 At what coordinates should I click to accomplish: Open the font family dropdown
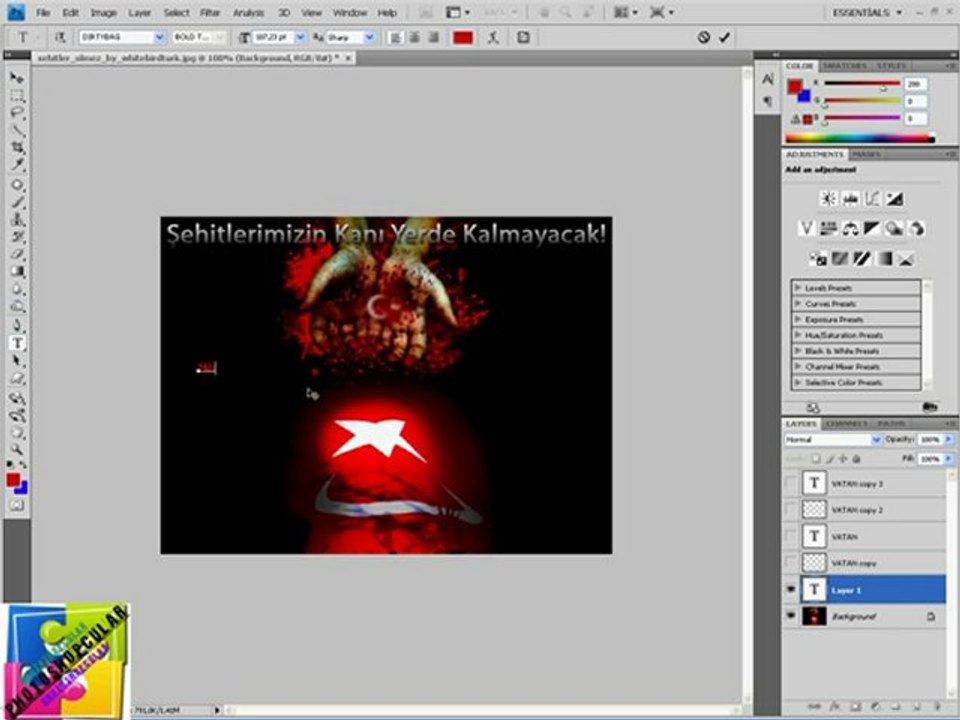click(159, 37)
